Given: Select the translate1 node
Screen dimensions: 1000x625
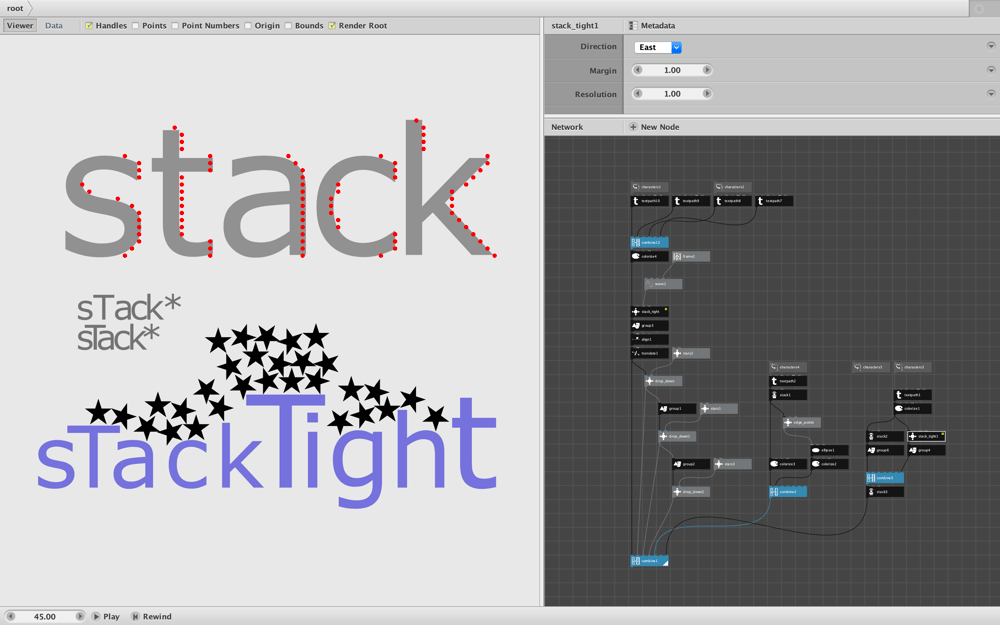Looking at the screenshot, I should (650, 353).
